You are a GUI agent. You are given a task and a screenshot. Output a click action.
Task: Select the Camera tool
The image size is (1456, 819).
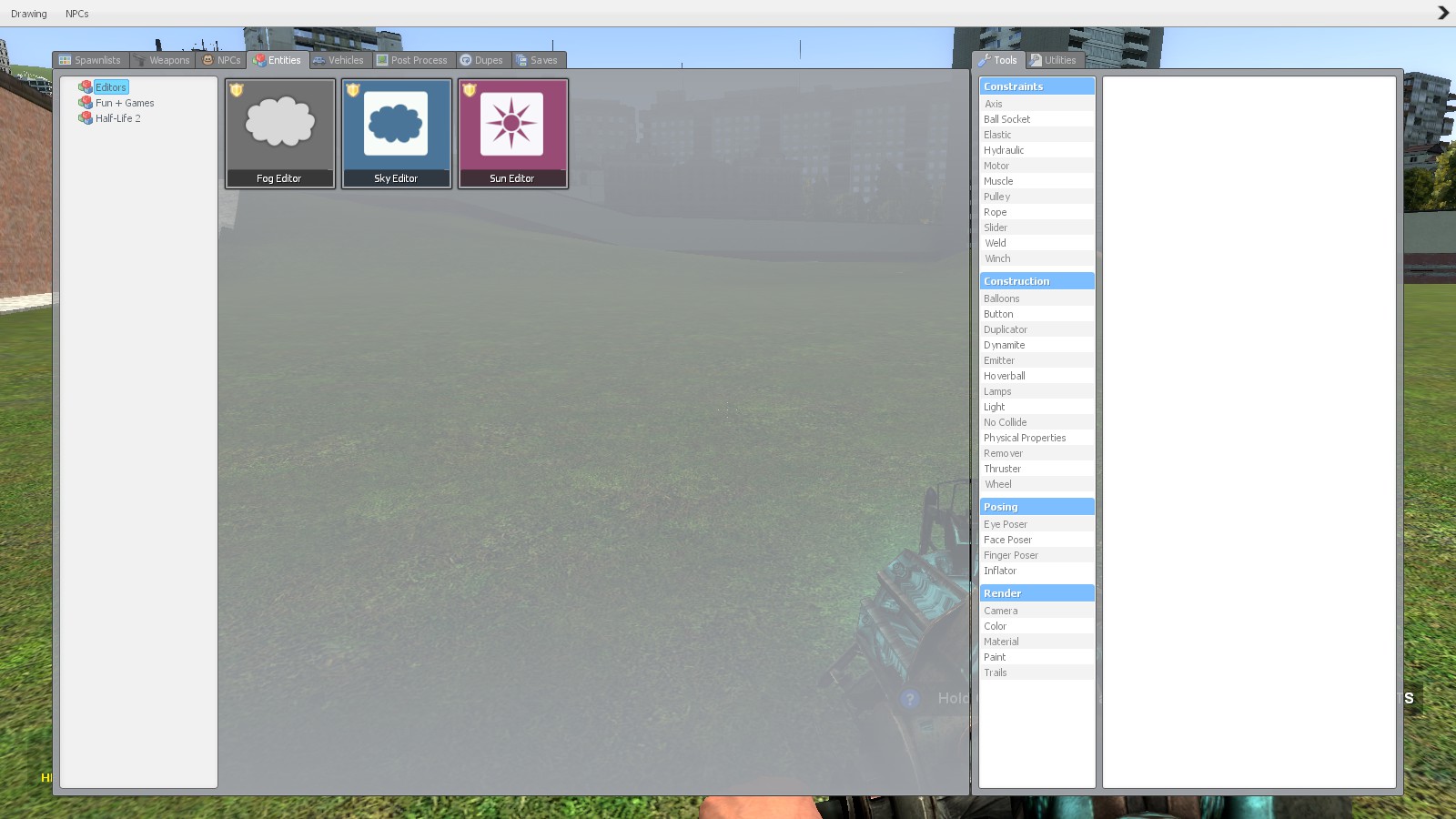click(1036, 611)
